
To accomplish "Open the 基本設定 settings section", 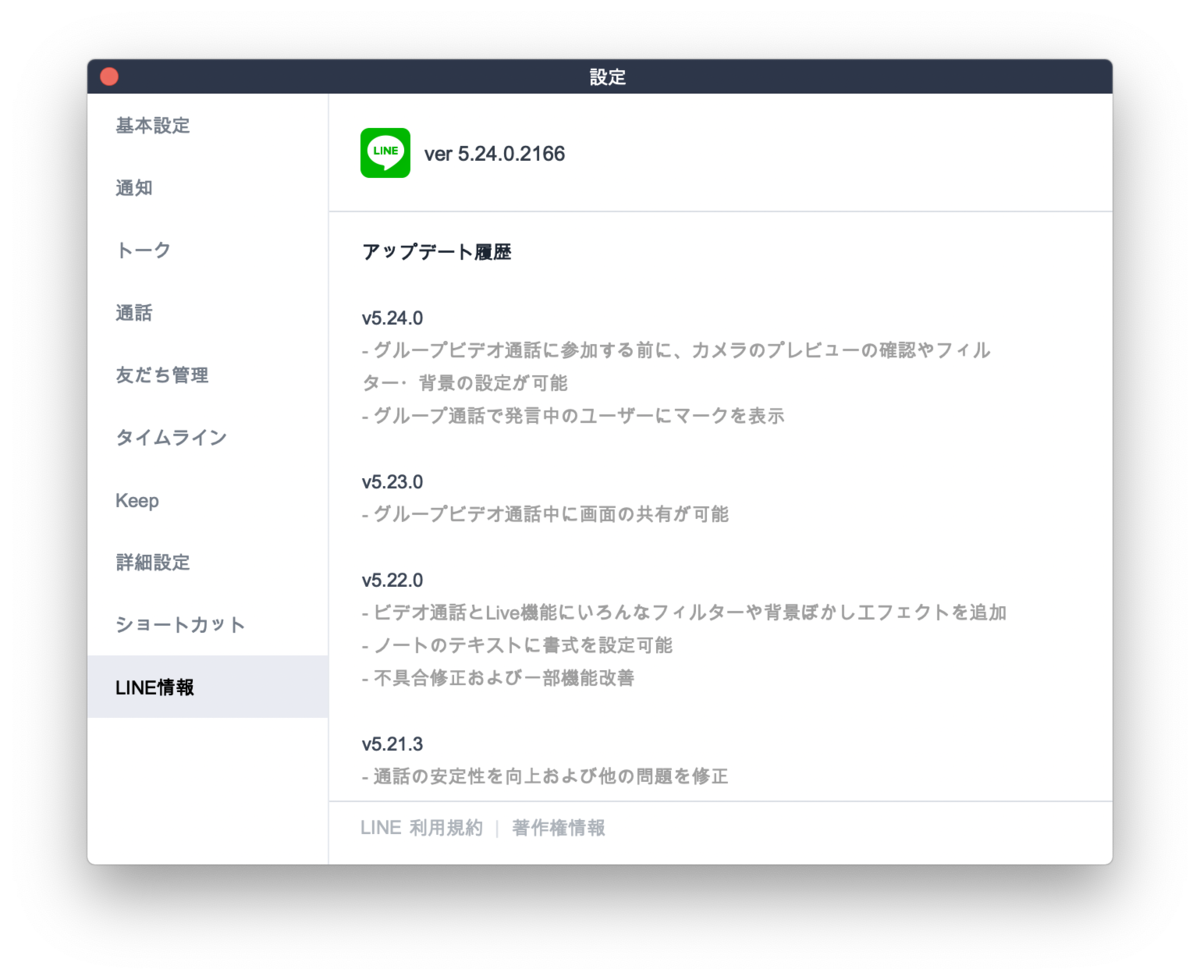I will point(208,126).
